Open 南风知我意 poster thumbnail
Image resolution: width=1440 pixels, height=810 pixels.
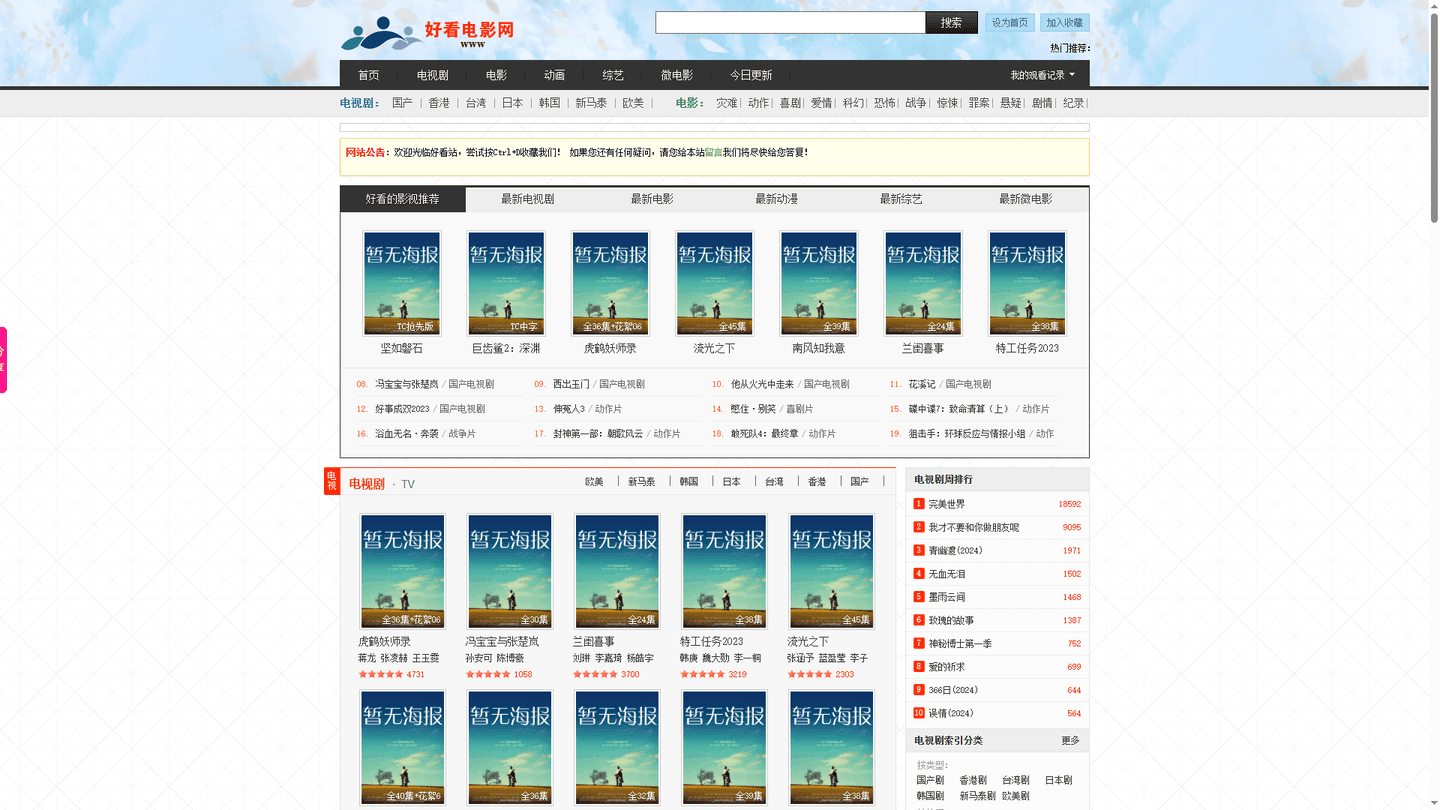coord(819,284)
